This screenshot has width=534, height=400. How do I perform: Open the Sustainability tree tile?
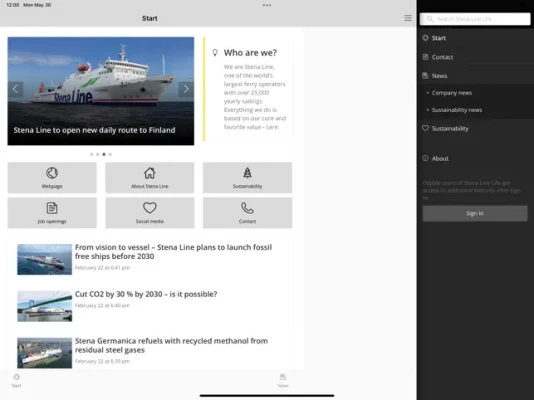click(247, 177)
